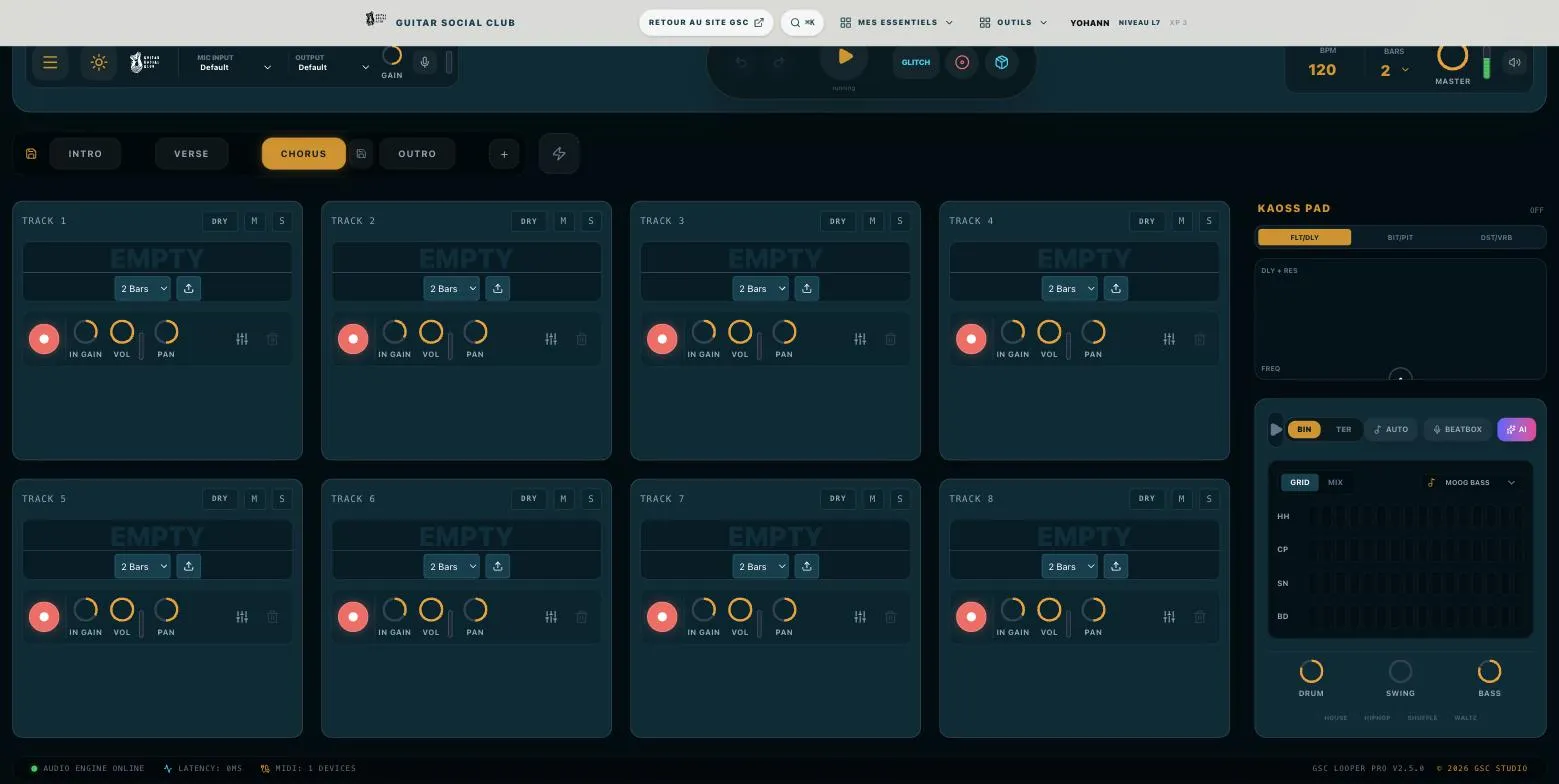Open the Bars count dropdown
Screen dimensions: 1559x784
tap(1395, 70)
